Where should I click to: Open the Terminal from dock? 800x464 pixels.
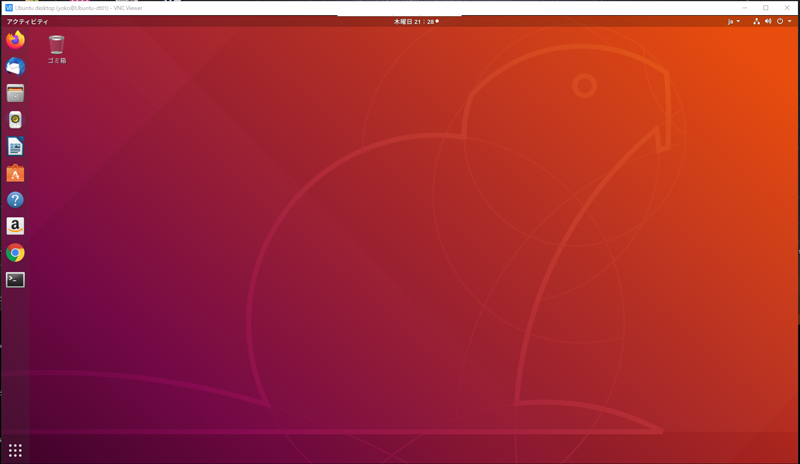tap(15, 280)
